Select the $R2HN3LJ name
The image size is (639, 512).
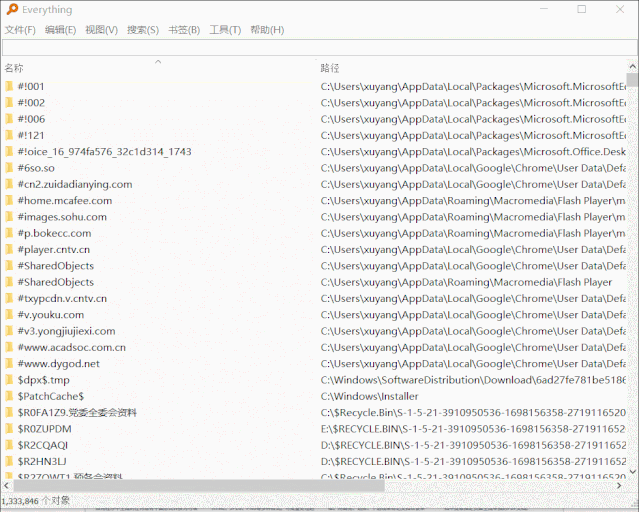tap(42, 461)
